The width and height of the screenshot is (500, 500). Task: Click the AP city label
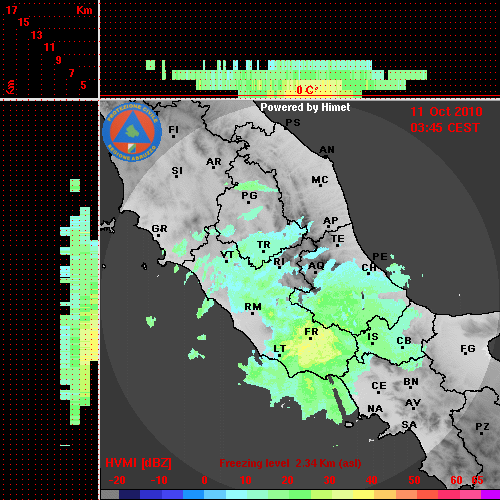[331, 221]
